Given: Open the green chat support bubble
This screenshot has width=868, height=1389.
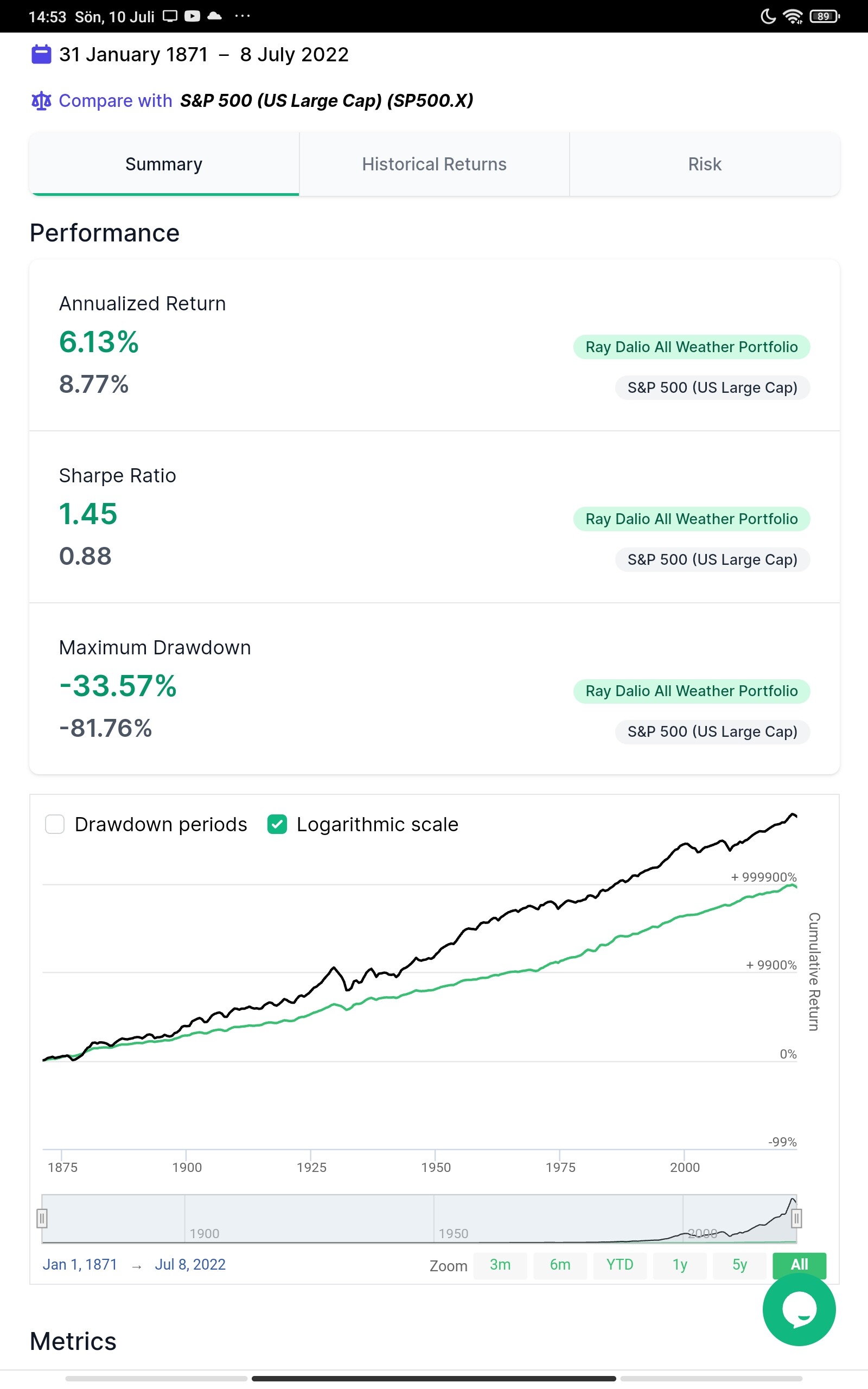Looking at the screenshot, I should [x=799, y=1309].
